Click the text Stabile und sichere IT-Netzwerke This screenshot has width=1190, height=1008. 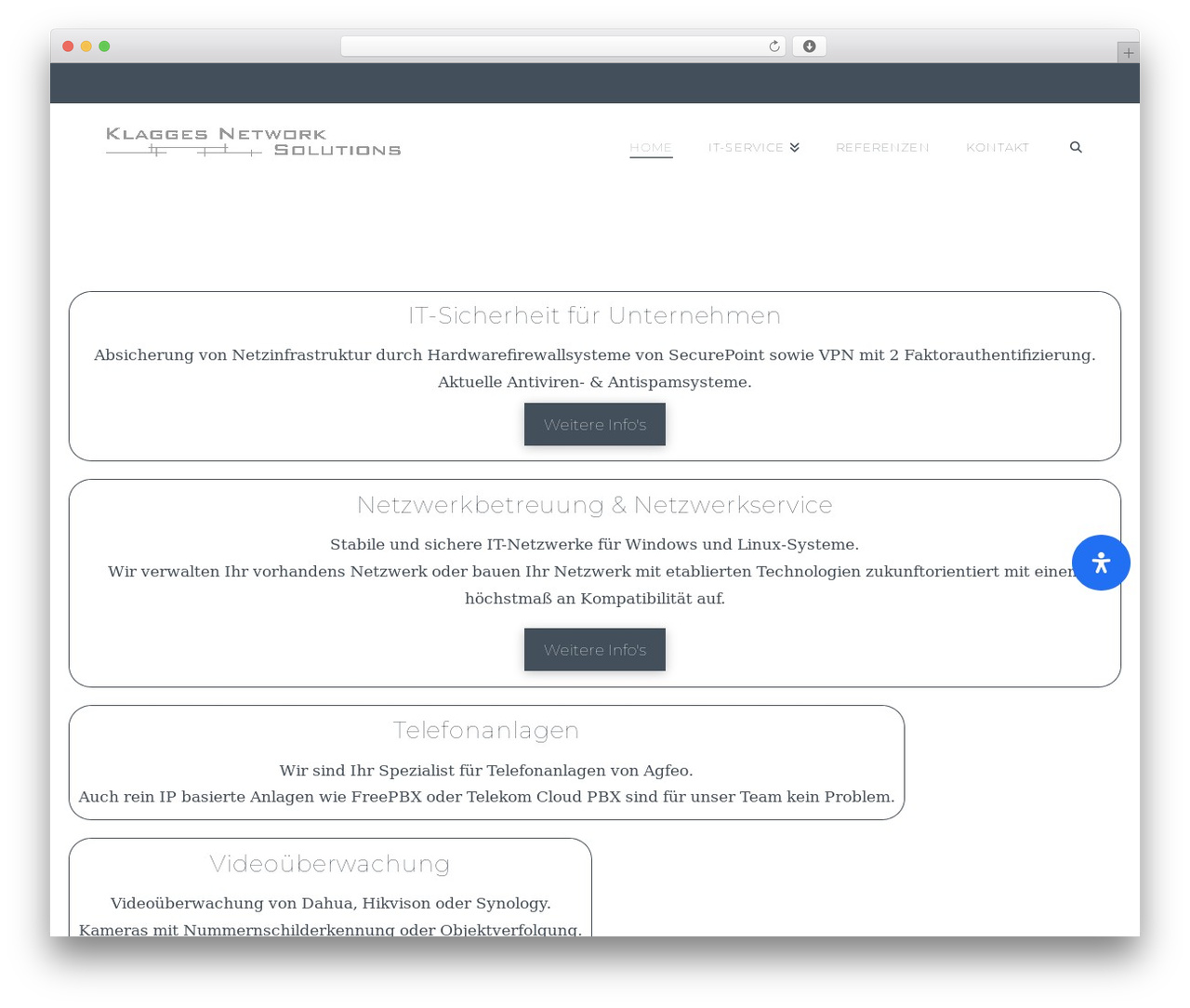(595, 544)
